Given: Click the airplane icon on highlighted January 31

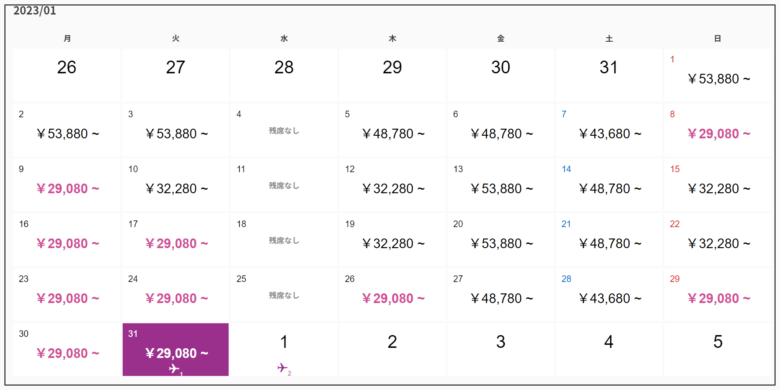Looking at the screenshot, I should click(174, 369).
